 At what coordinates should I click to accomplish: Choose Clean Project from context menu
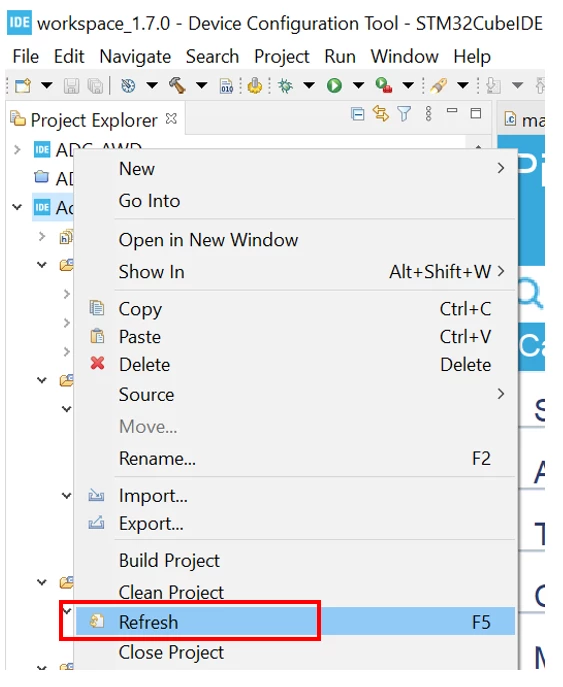(171, 592)
